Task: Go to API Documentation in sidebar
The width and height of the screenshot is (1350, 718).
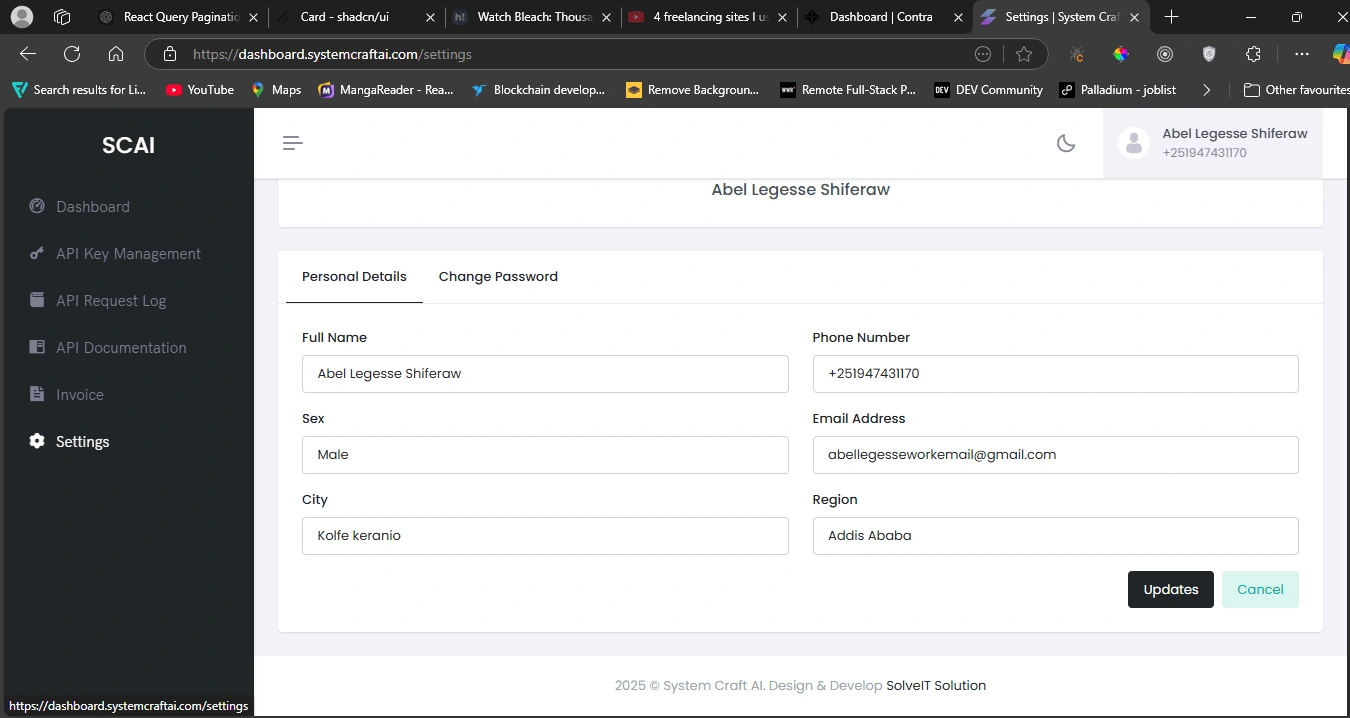Action: point(120,348)
